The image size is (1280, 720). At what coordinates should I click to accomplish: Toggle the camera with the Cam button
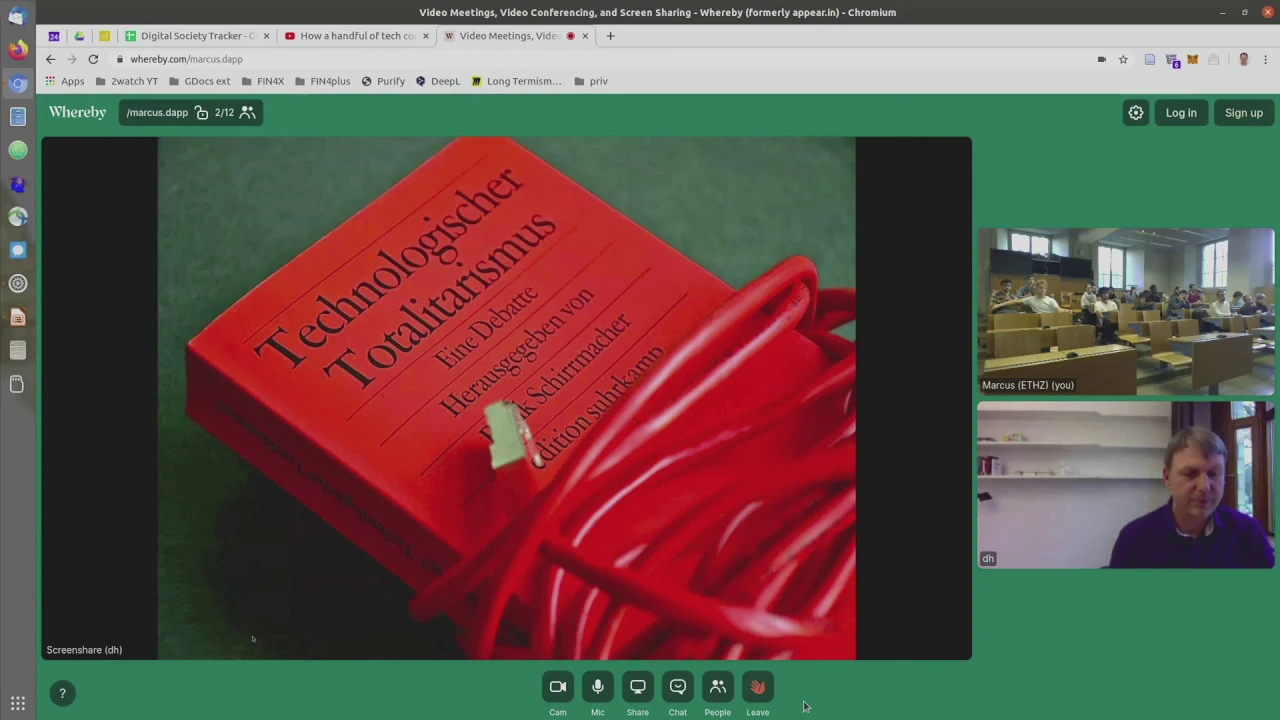click(558, 687)
